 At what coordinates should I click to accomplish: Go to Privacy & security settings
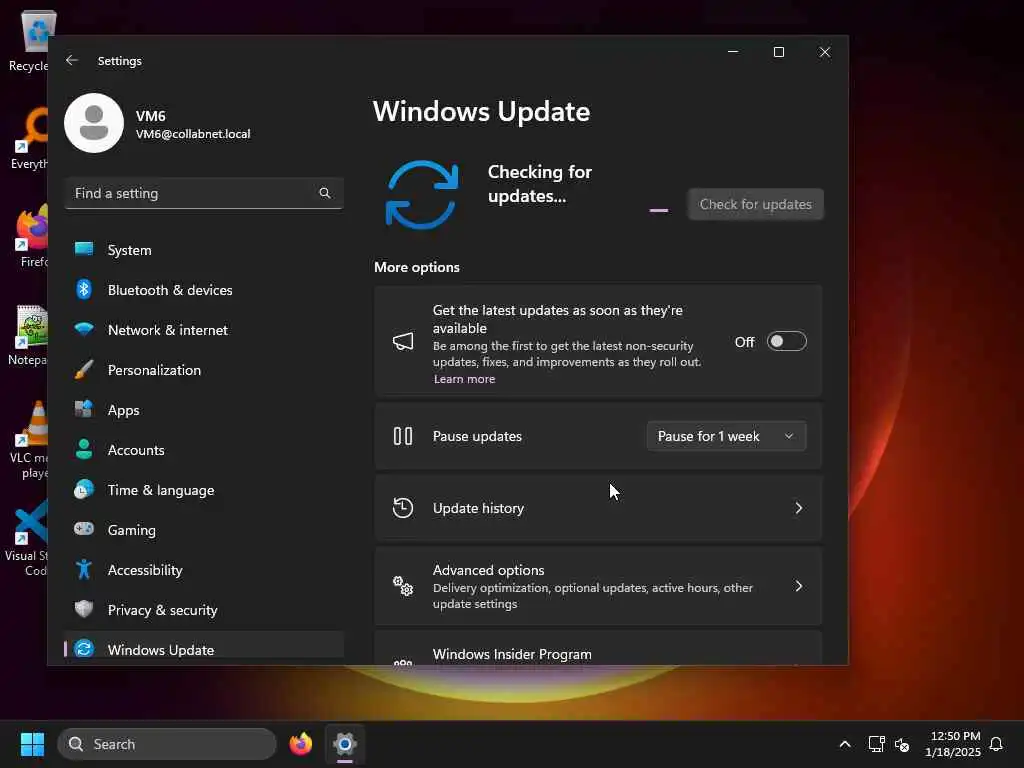[x=204, y=609]
